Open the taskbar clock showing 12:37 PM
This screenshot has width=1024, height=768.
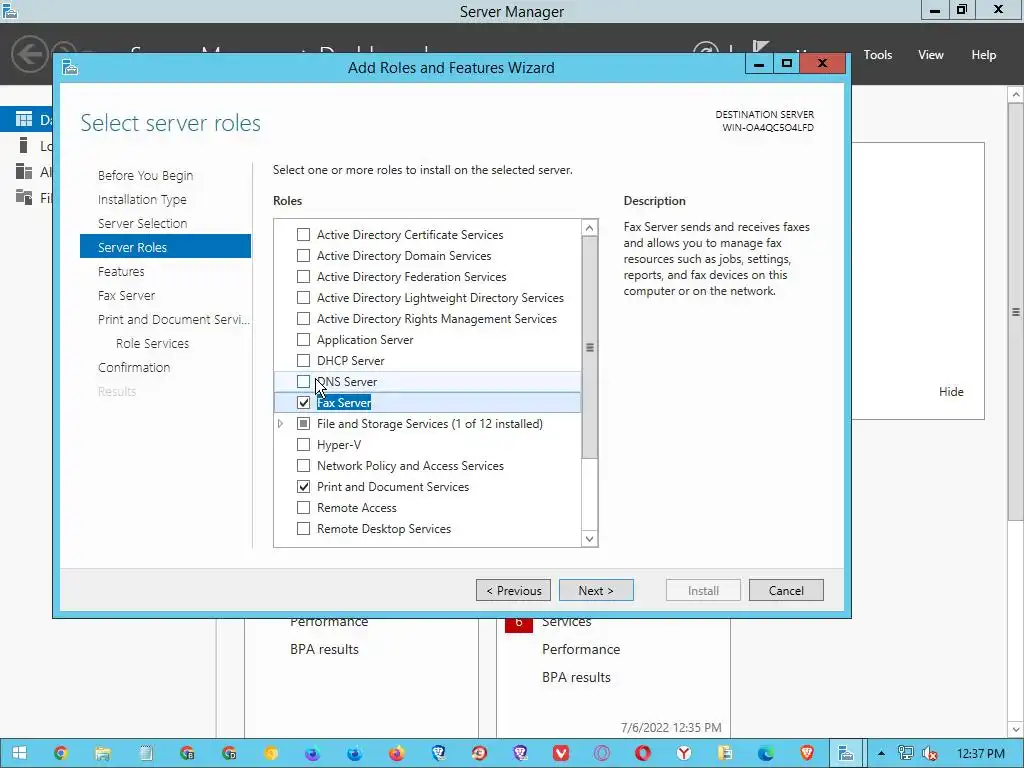(980, 754)
